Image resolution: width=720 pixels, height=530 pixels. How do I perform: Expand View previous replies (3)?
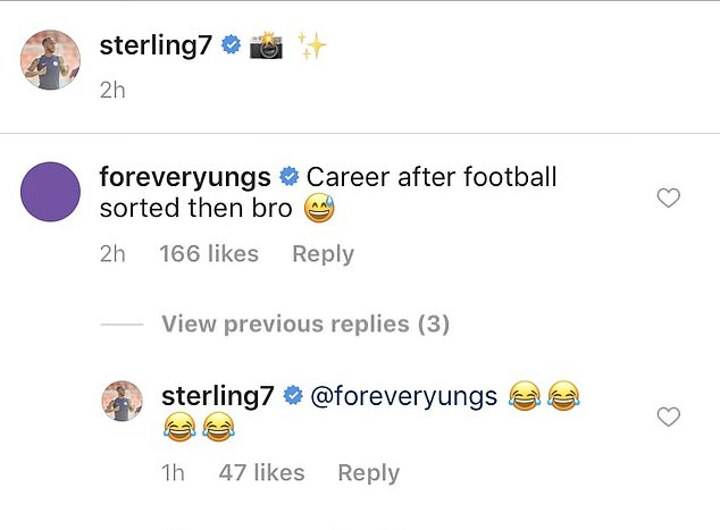pos(305,324)
